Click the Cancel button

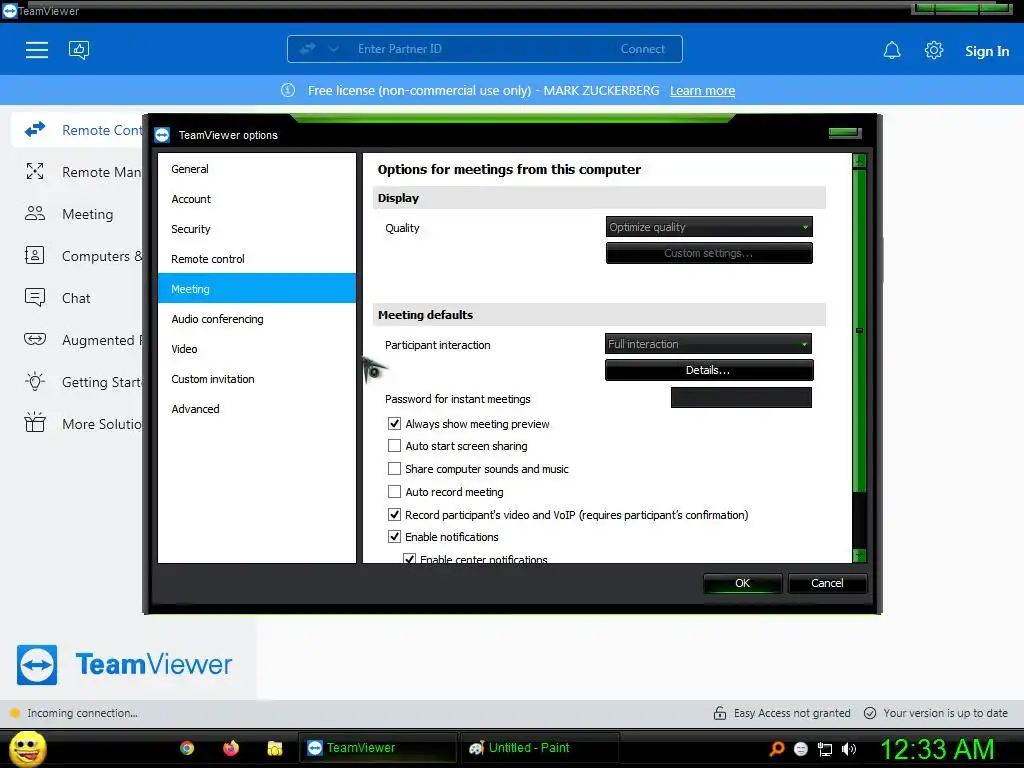tap(827, 583)
